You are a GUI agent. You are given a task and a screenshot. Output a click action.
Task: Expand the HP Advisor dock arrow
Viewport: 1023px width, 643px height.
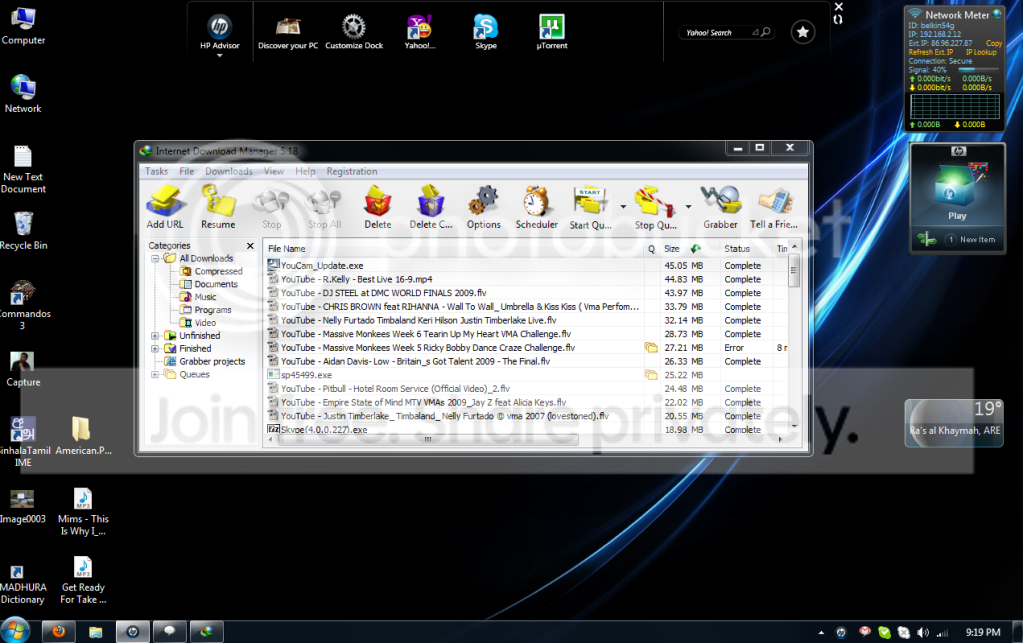220,56
